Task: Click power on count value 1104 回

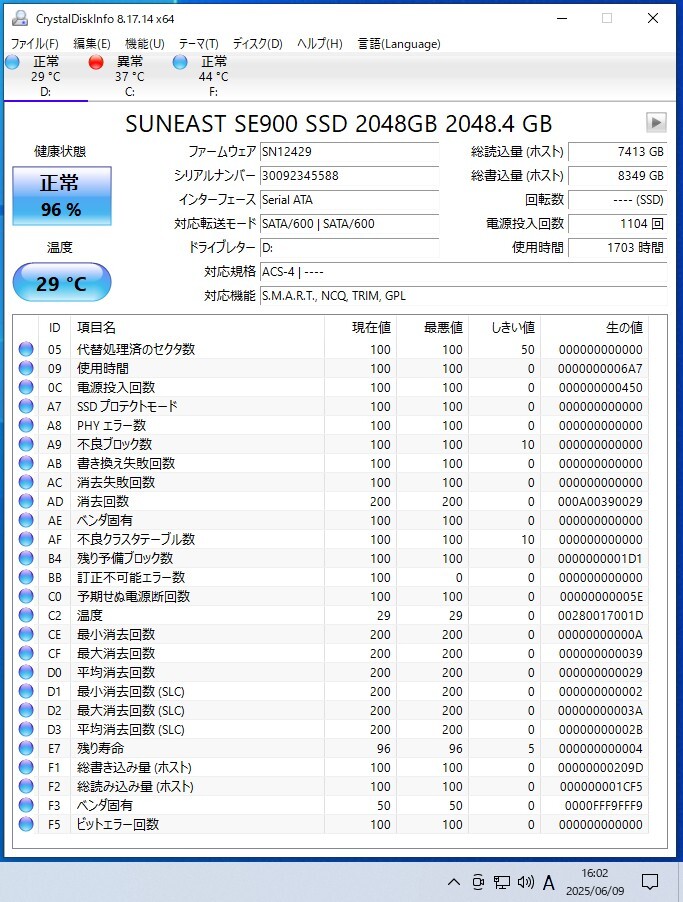Action: 617,224
